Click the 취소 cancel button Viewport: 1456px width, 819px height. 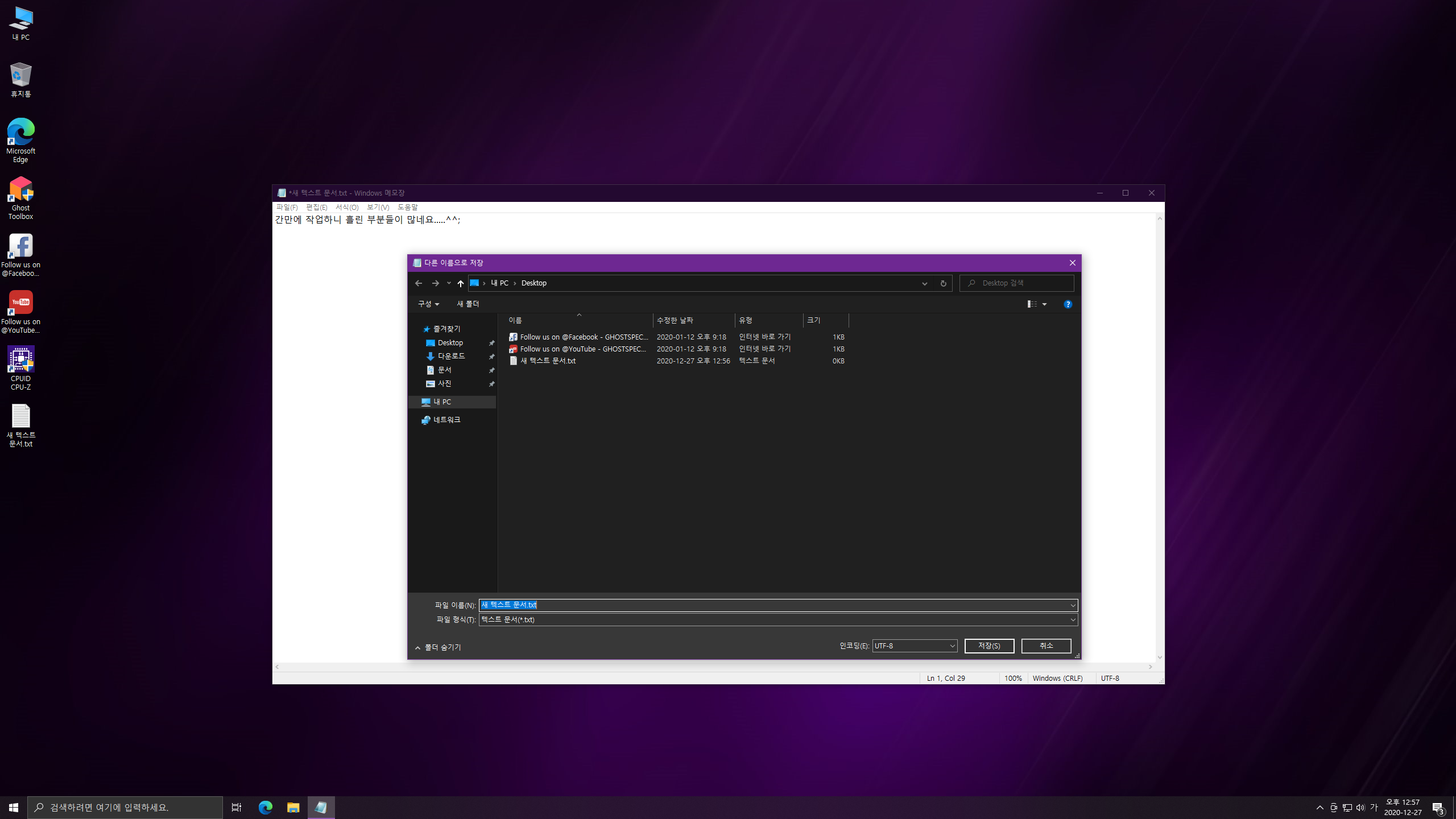tap(1045, 646)
